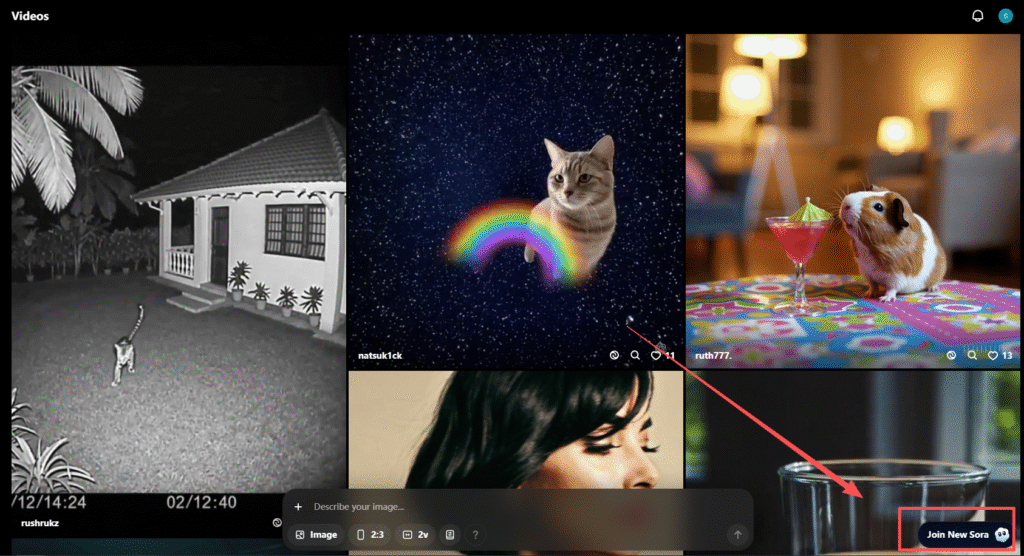Open the presets icon next to 2v
1024x556 pixels.
pyautogui.click(x=451, y=535)
